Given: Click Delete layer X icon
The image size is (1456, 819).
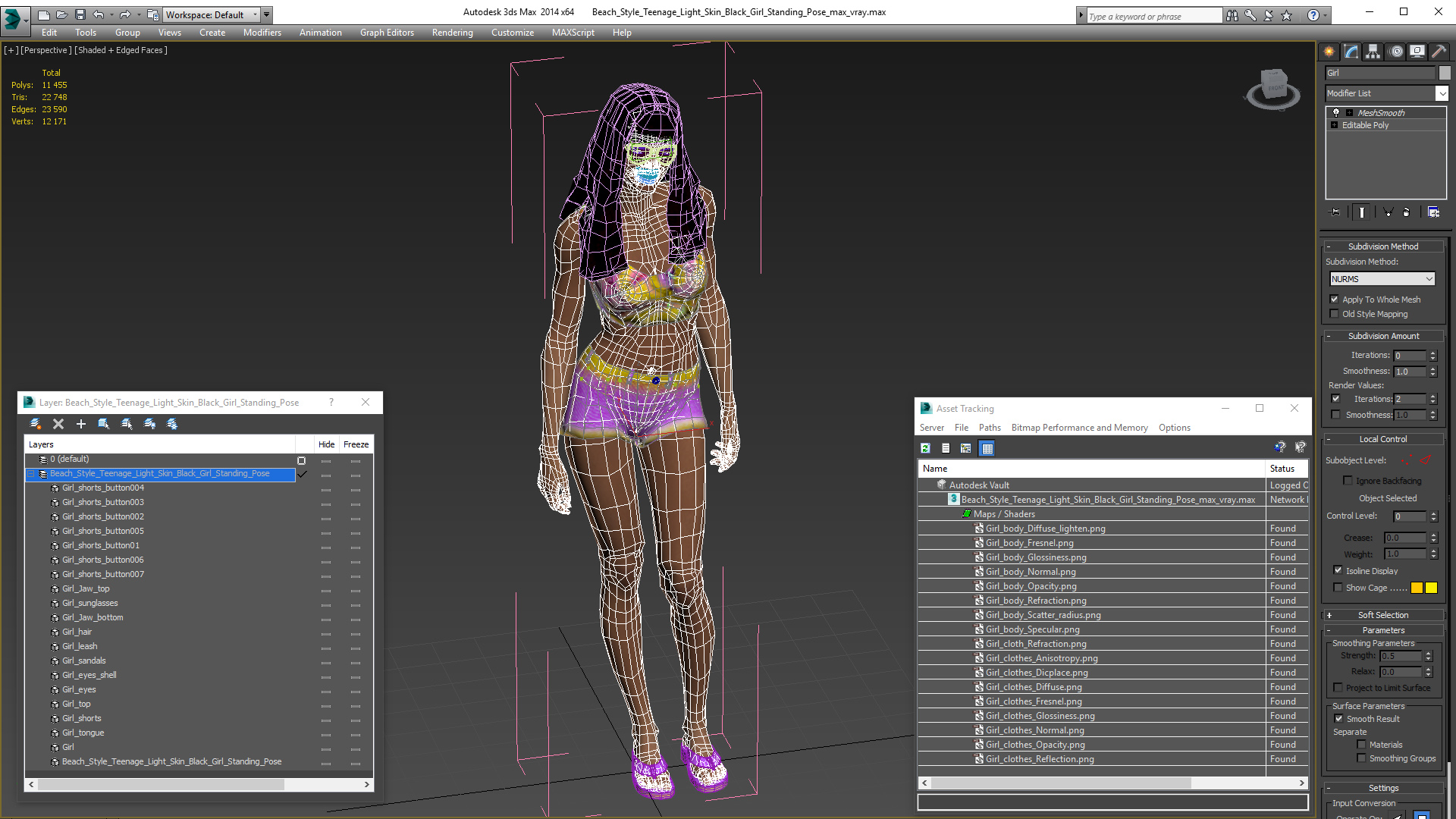Looking at the screenshot, I should coord(58,424).
